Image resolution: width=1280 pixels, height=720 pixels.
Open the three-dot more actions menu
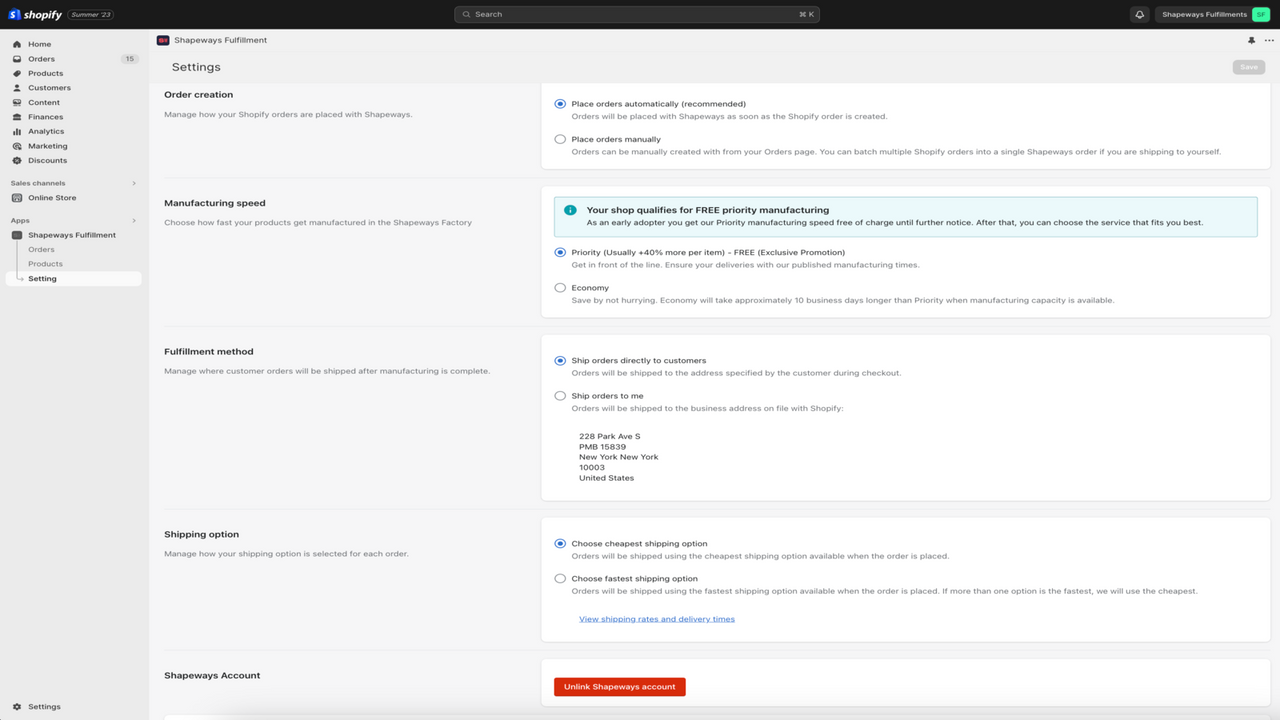coord(1269,41)
